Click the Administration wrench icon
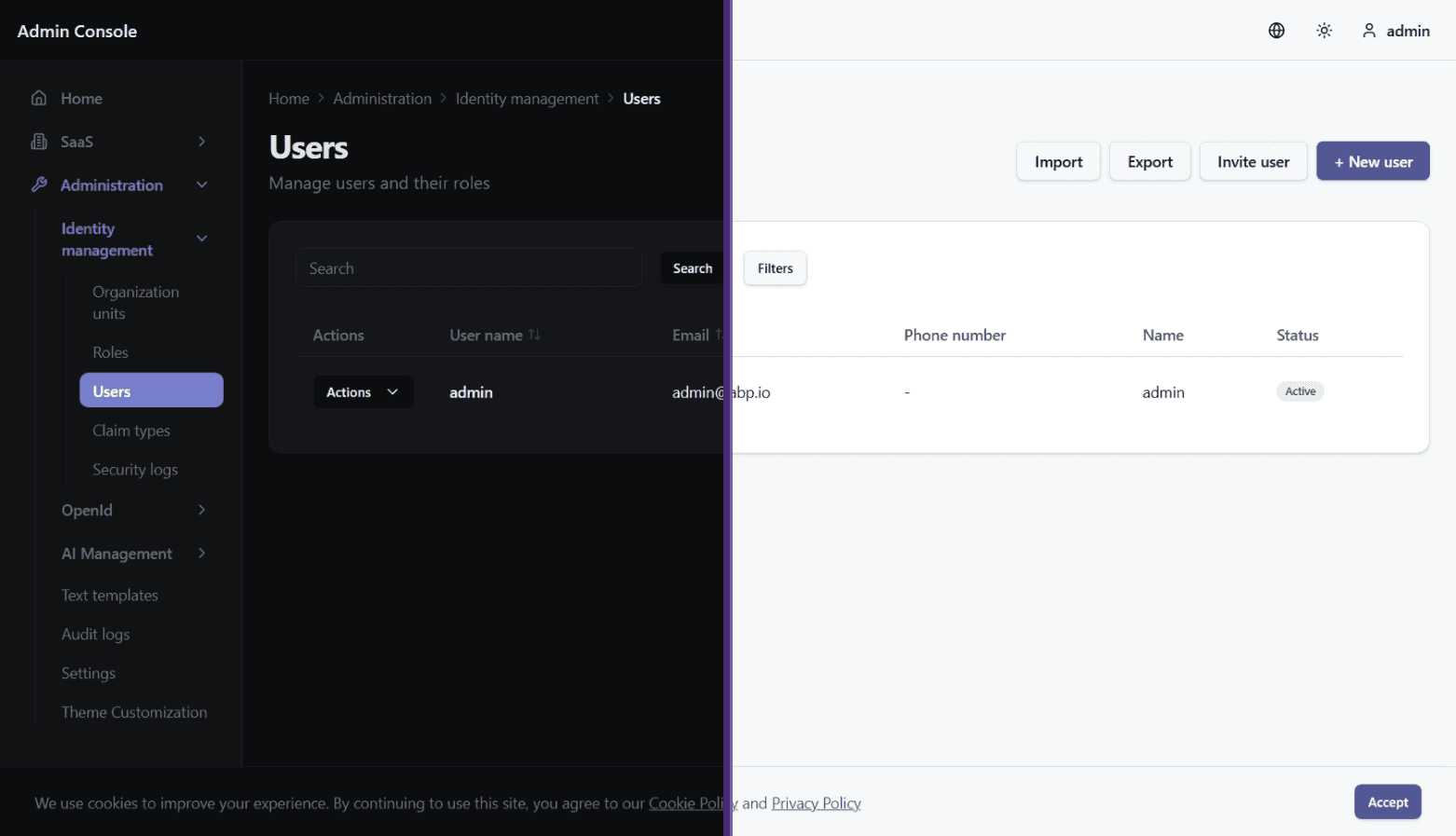 (39, 185)
